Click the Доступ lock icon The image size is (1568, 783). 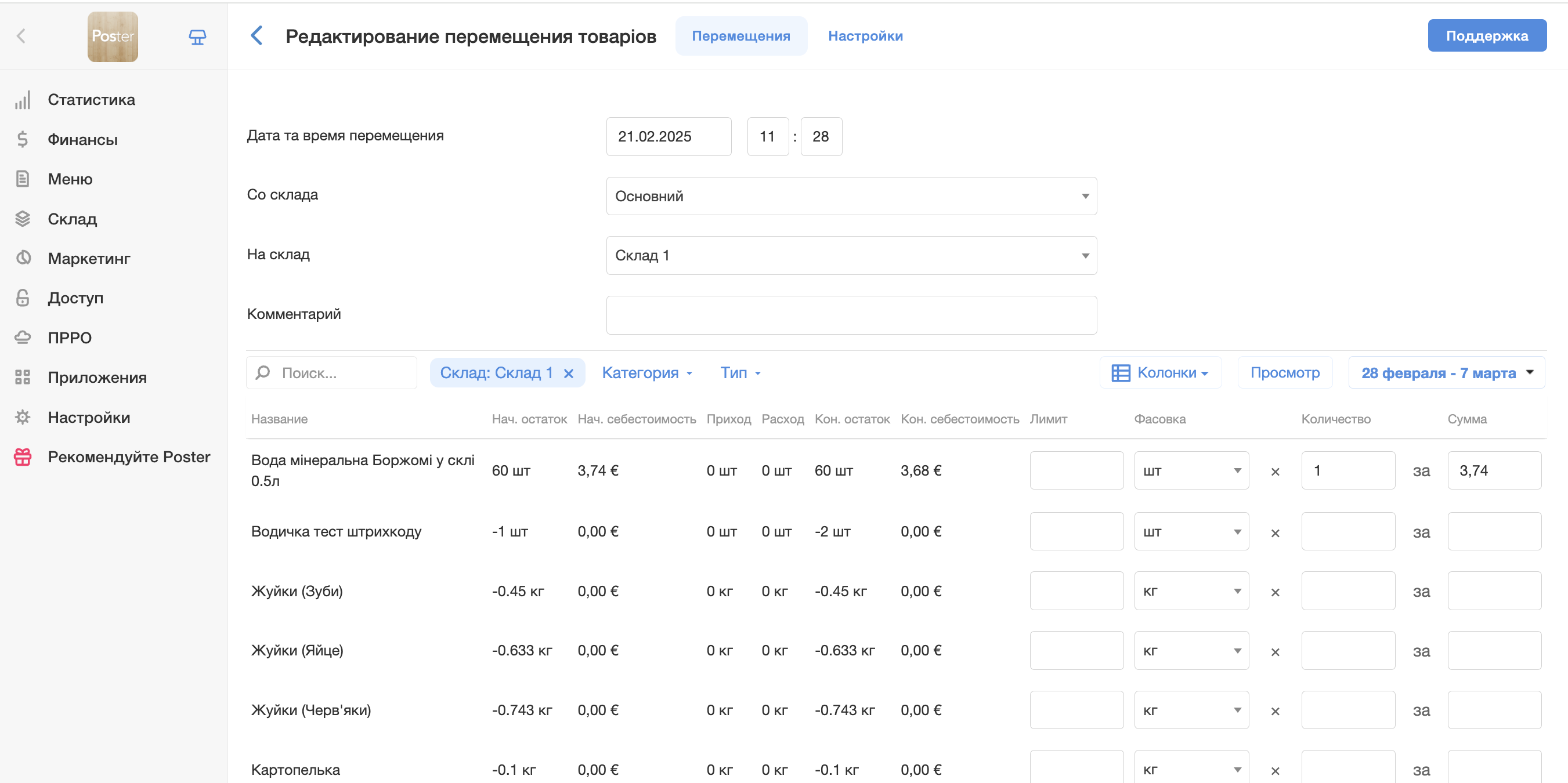point(23,298)
